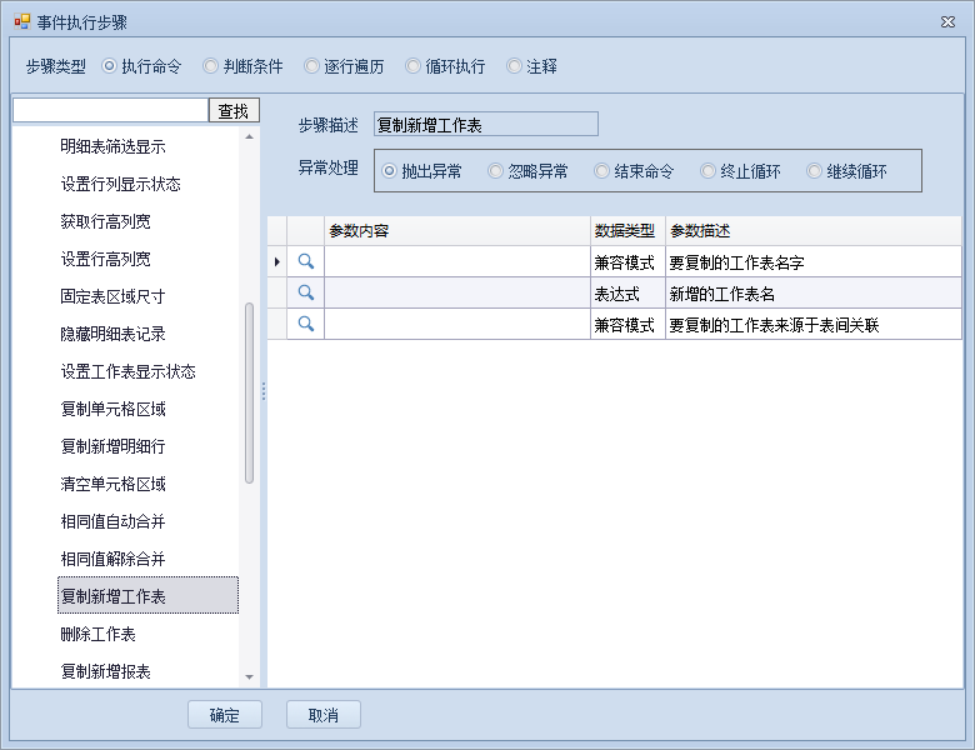
Task: Click the 参数内容 column header
Action: coord(456,231)
